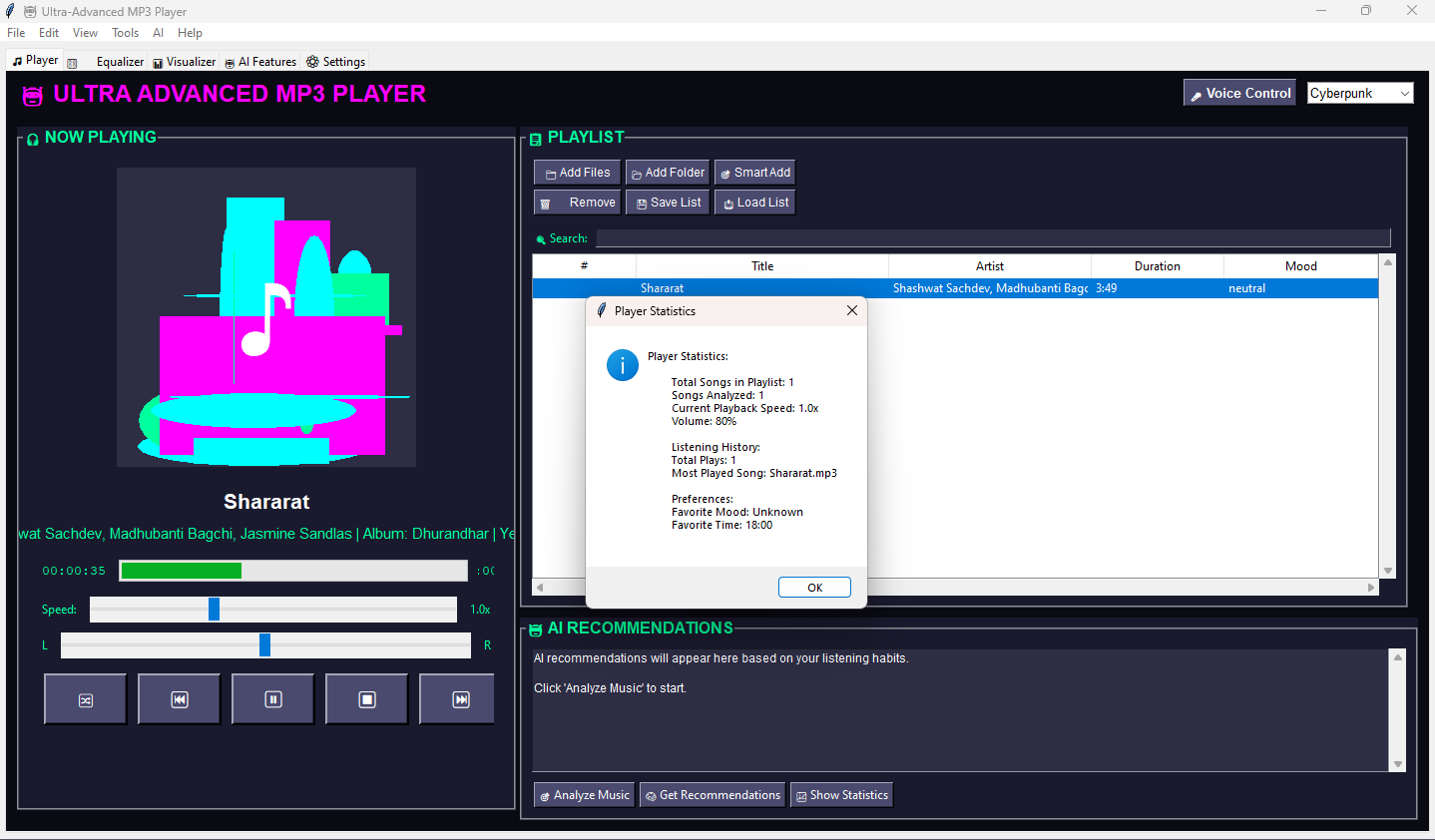Switch to the Equalizer tab

[119, 62]
